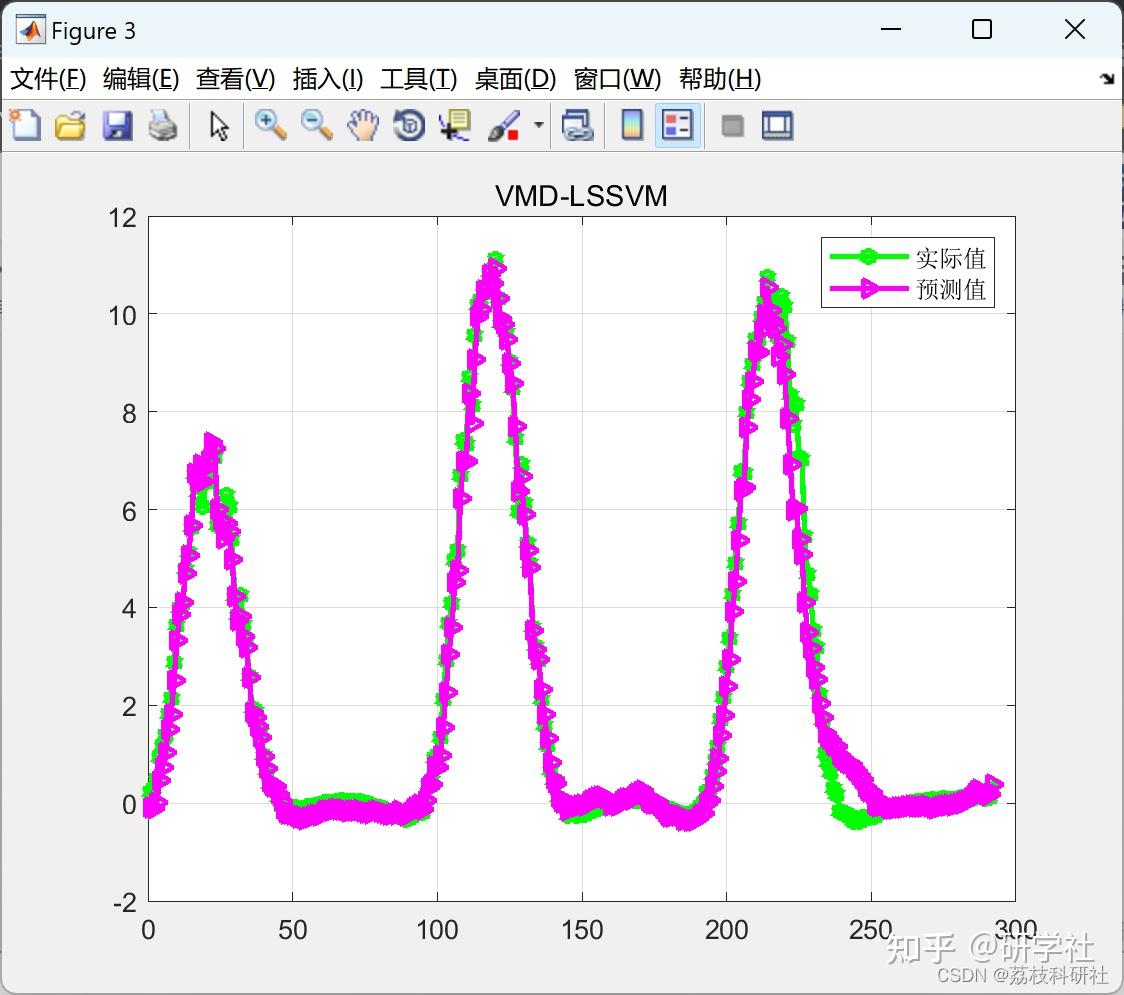Save the figure with the floppy icon
Image resolution: width=1124 pixels, height=995 pixels.
click(117, 125)
